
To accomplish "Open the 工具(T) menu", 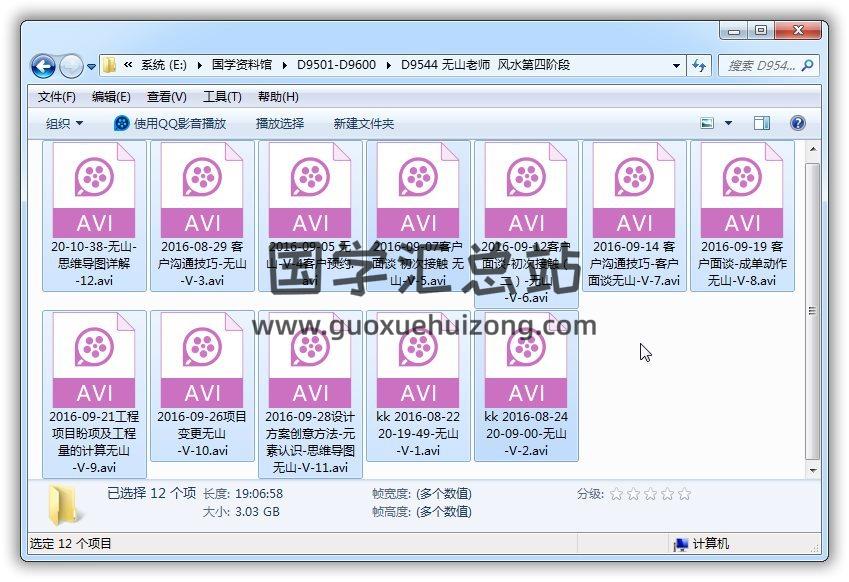I will click(x=222, y=97).
